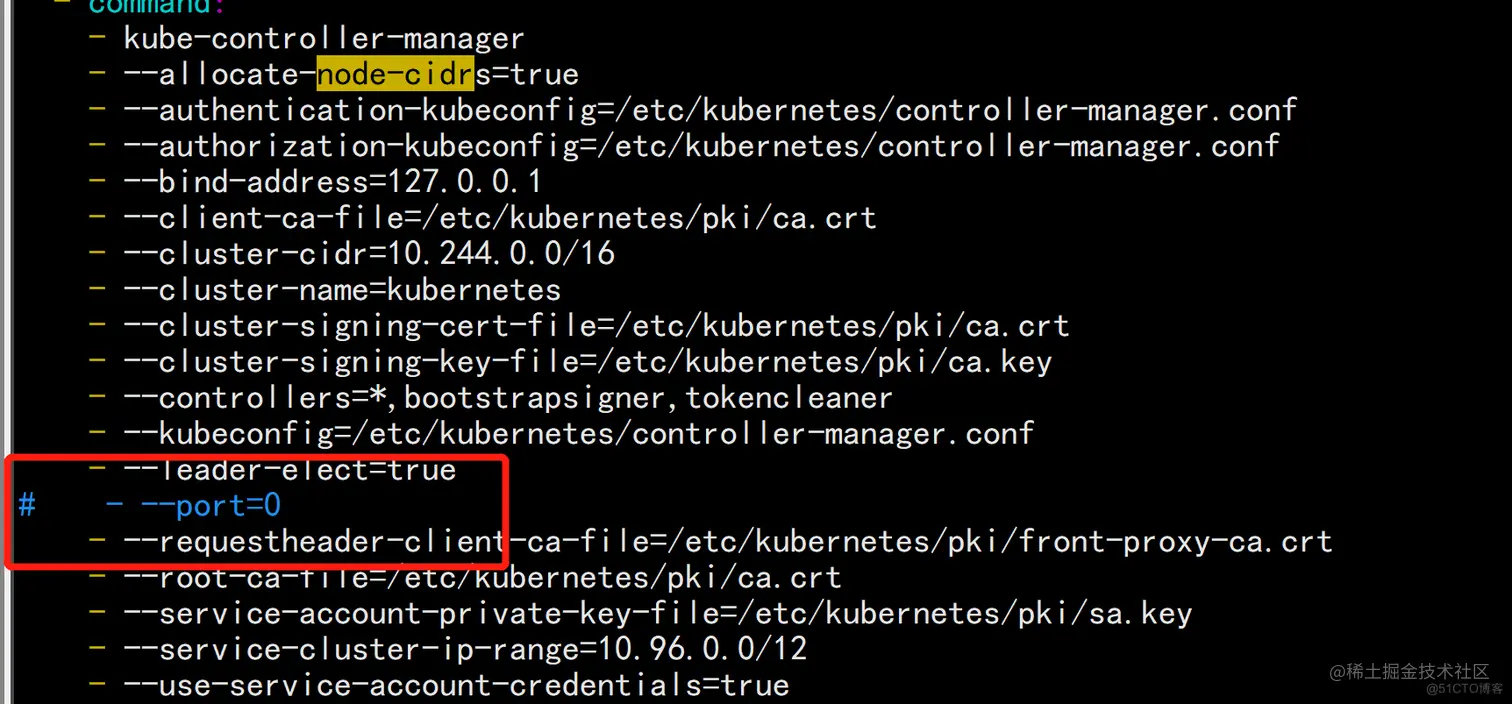The width and height of the screenshot is (1512, 704).
Task: Select the --client-ca-file argument line
Action: pos(499,218)
